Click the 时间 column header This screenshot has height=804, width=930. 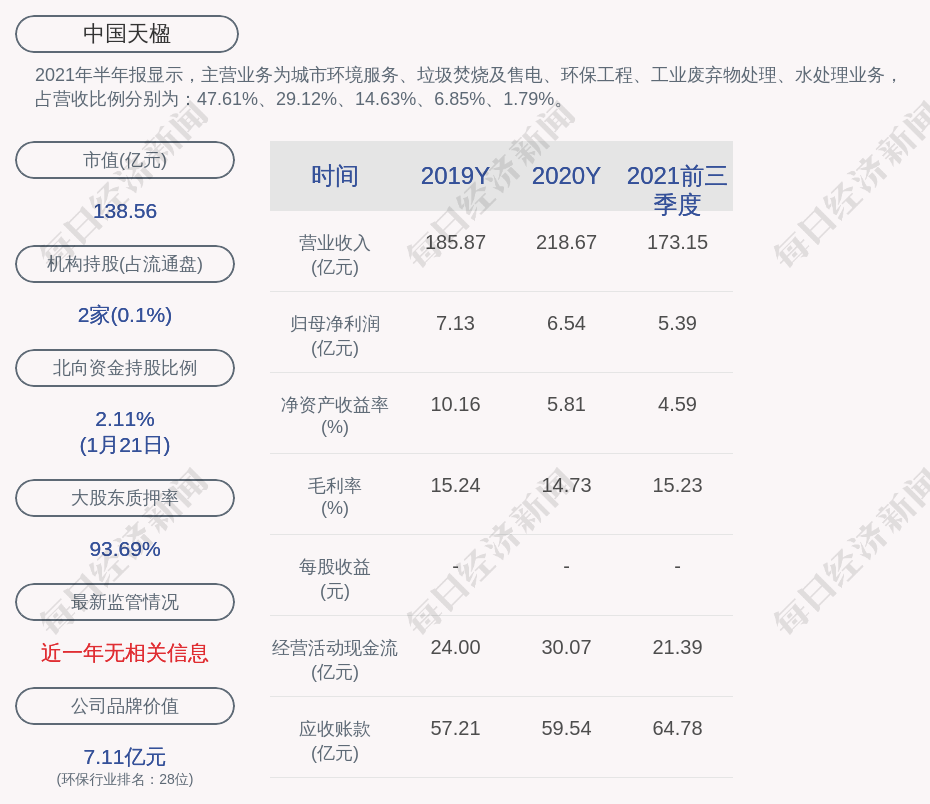[x=335, y=176]
